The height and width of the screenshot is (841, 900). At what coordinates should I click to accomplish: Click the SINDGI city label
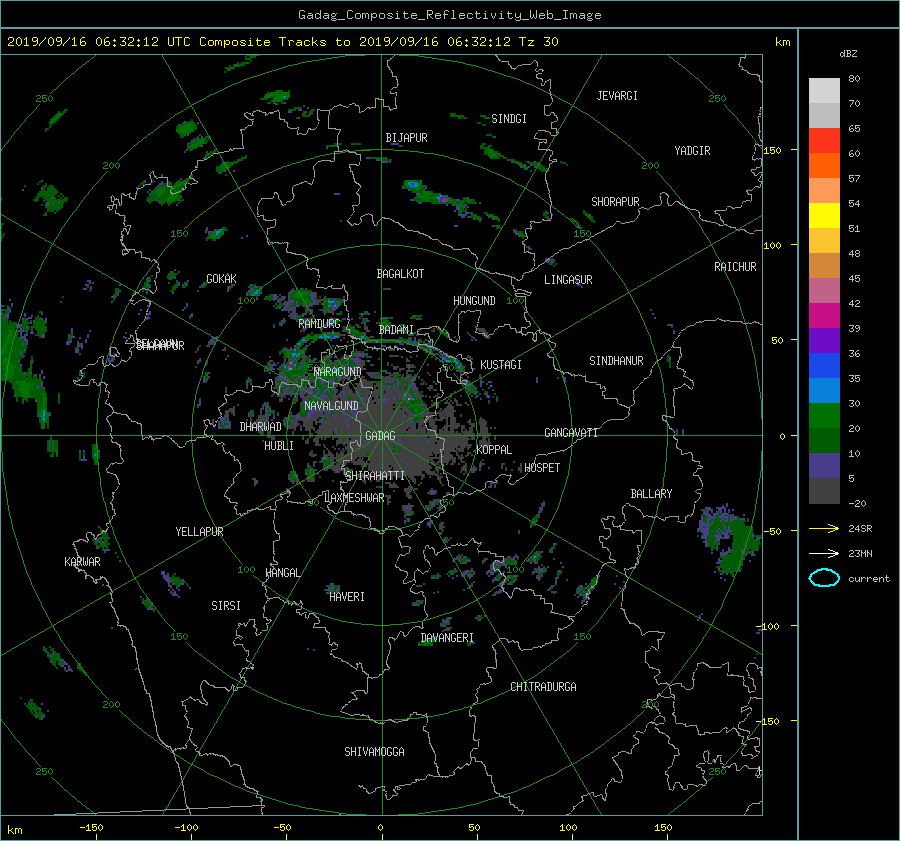coord(509,119)
